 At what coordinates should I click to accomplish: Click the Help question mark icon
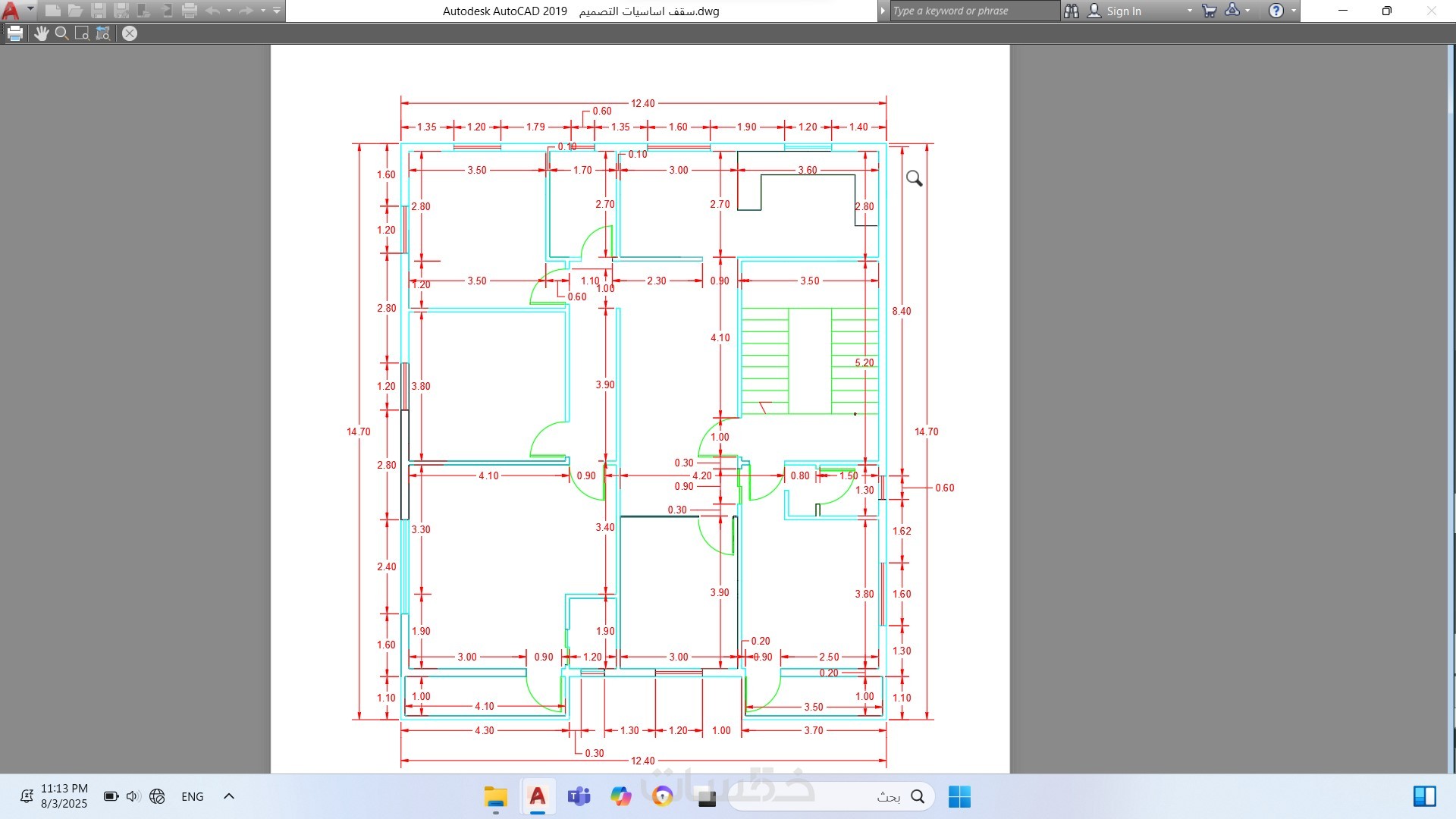1276,11
